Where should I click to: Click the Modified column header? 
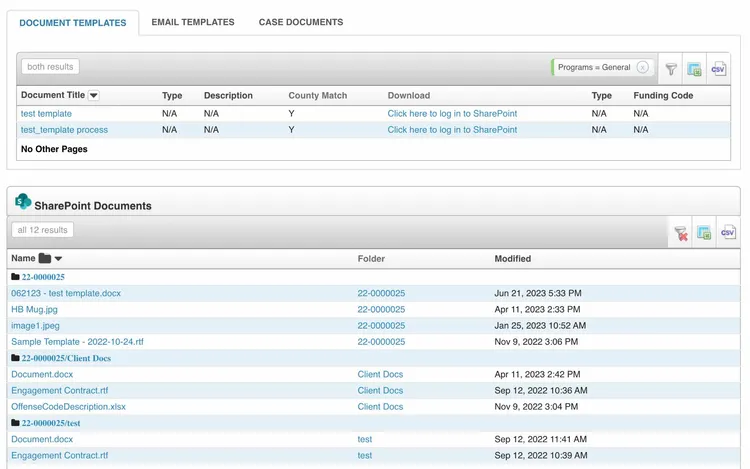(513, 259)
